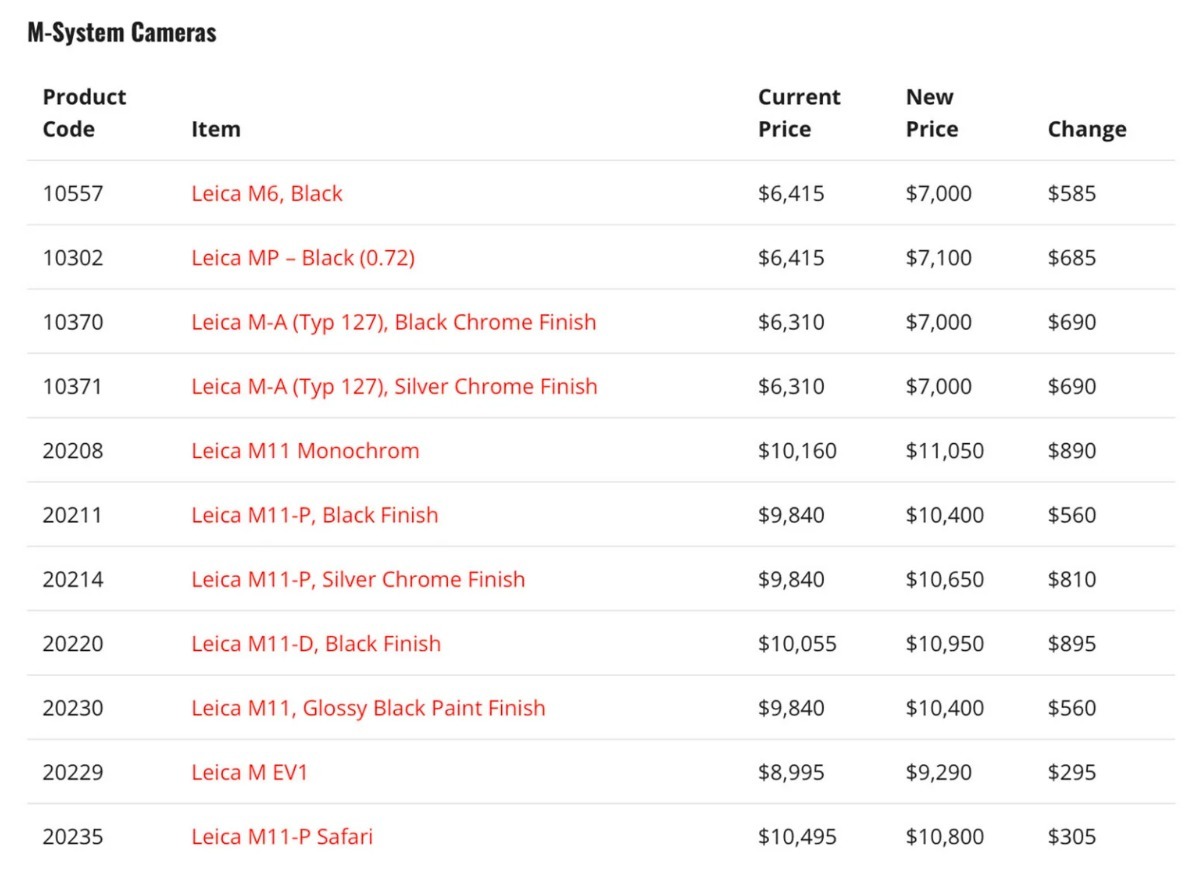The height and width of the screenshot is (885, 1204).
Task: Open the Leica M EV1 link
Action: click(x=249, y=773)
